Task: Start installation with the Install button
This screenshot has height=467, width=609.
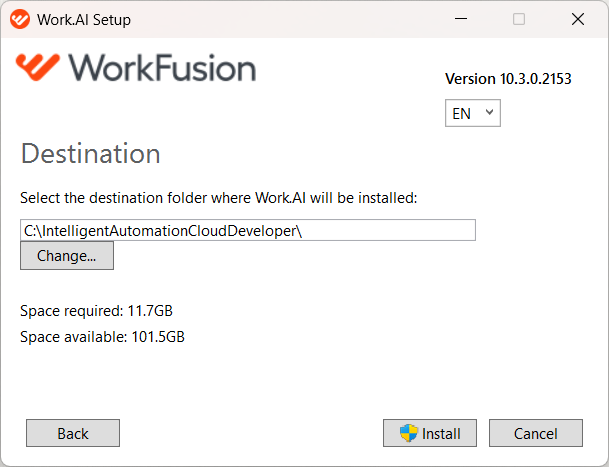Action: point(430,433)
